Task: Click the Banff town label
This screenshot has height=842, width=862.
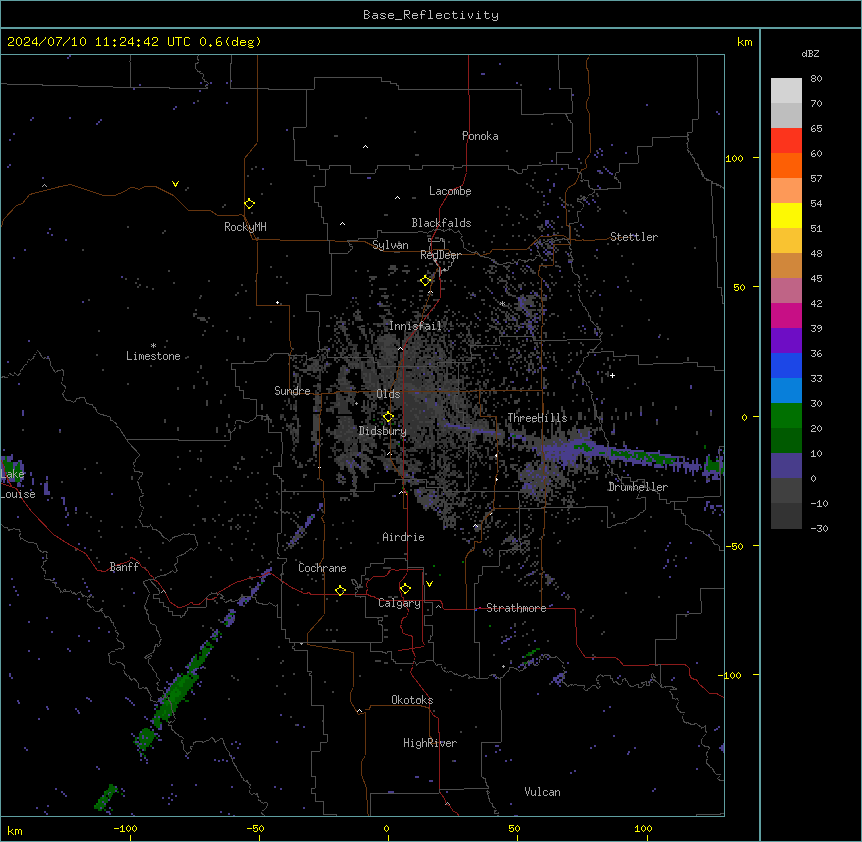Action: 124,567
